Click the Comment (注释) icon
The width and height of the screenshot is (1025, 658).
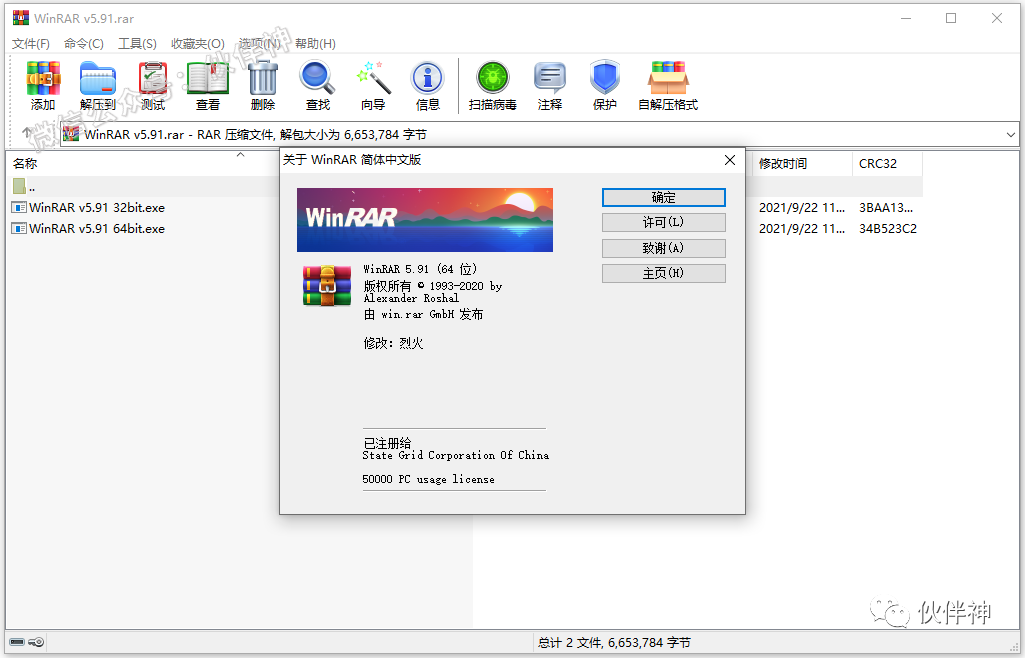coord(550,86)
